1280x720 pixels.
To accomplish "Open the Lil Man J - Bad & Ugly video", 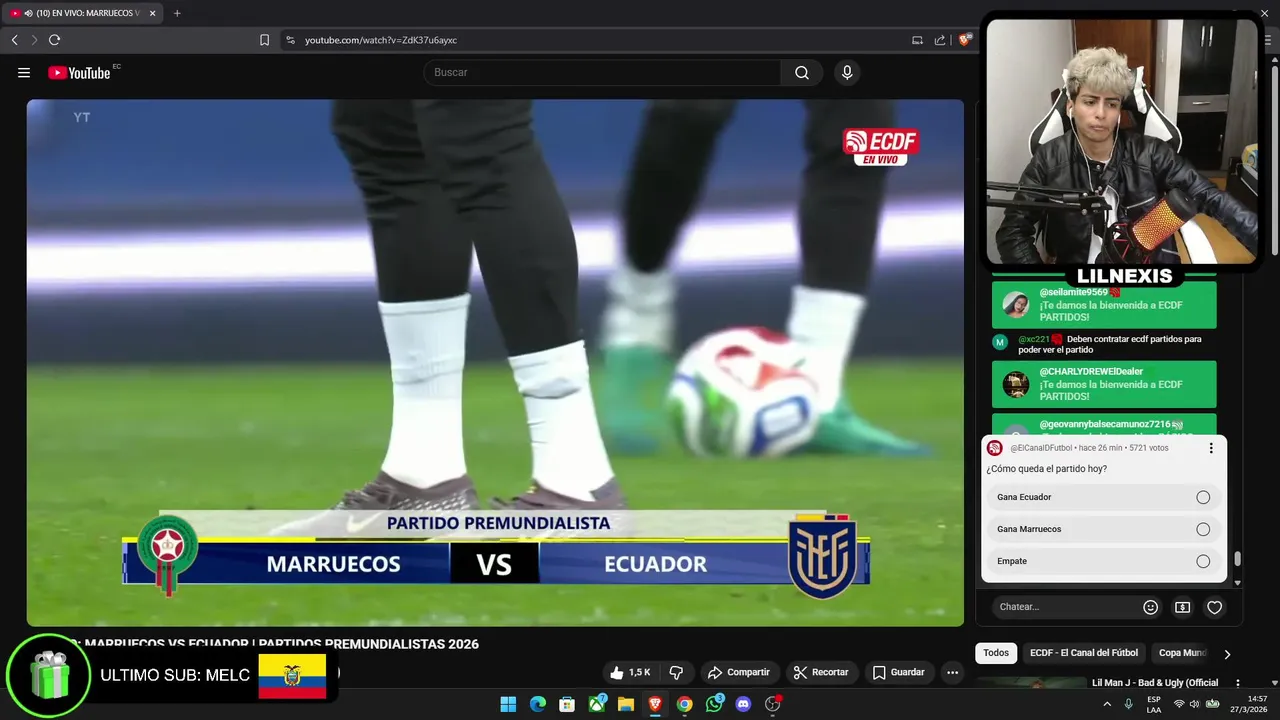I will (x=1155, y=683).
